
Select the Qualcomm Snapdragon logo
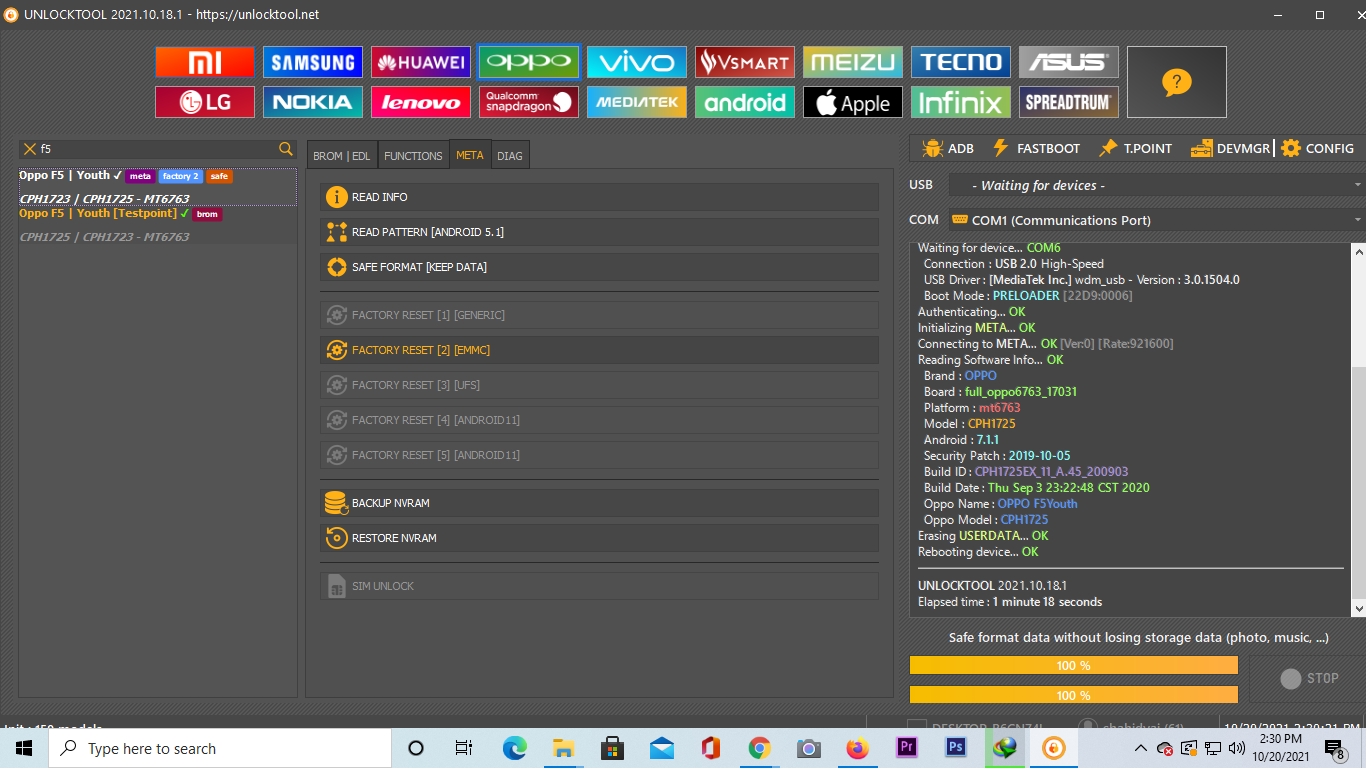[529, 102]
